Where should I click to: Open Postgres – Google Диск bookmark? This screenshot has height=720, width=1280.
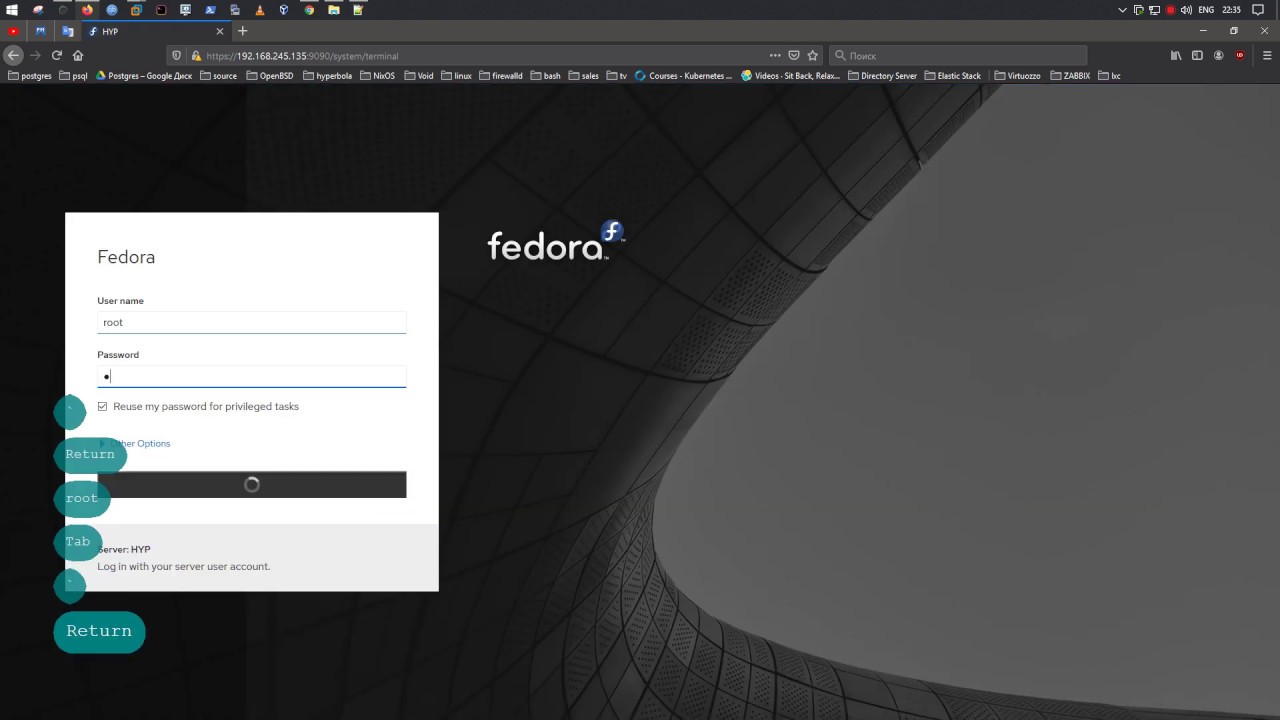click(x=144, y=76)
